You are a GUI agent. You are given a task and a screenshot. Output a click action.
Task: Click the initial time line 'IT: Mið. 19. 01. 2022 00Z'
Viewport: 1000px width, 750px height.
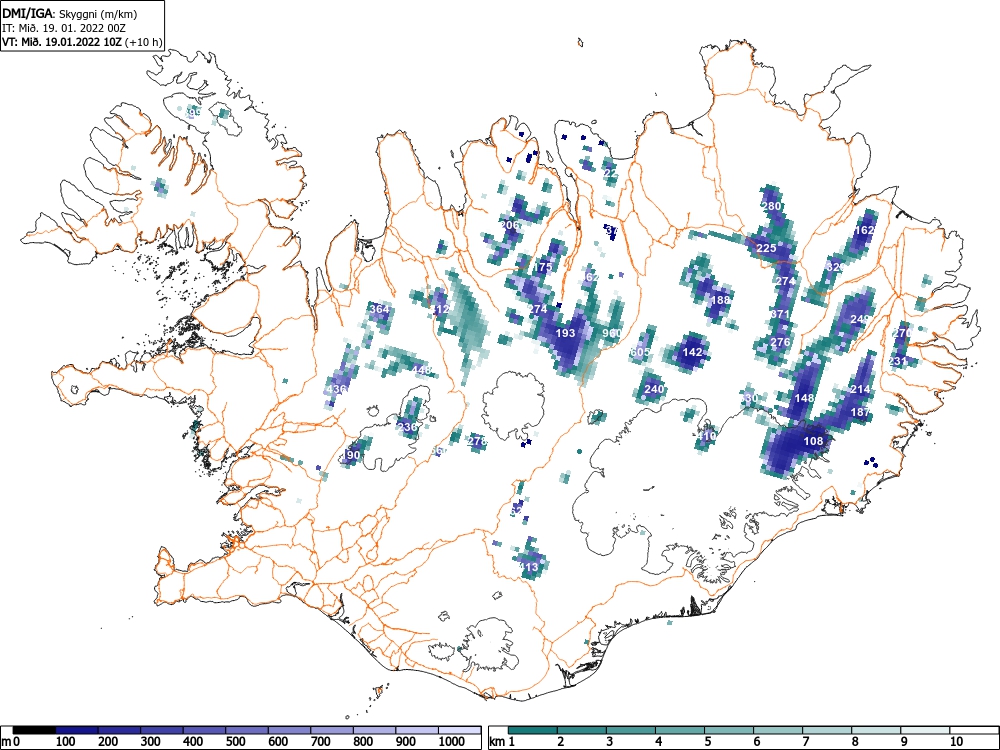coord(64,28)
